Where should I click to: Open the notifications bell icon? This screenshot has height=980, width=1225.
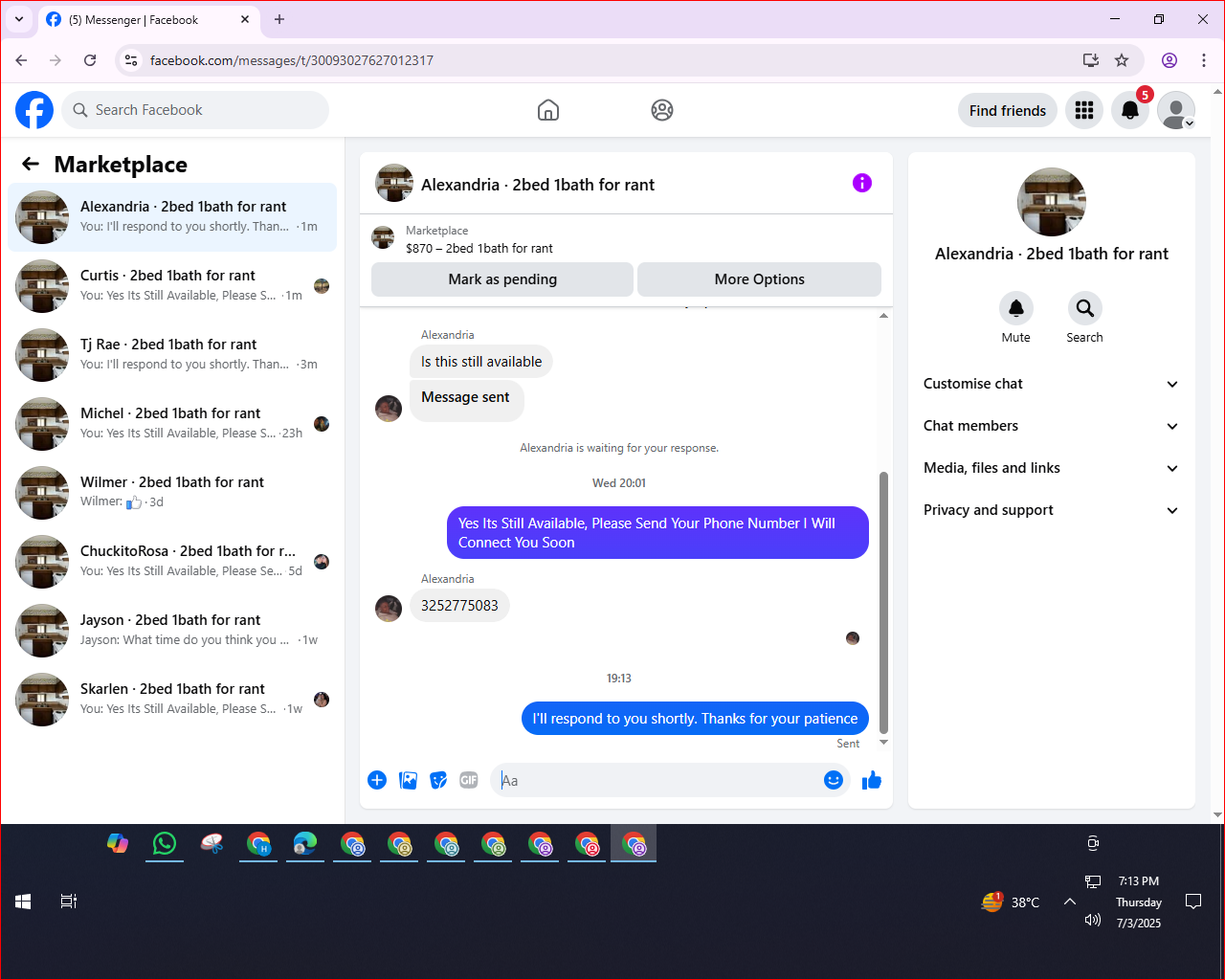click(x=1130, y=110)
